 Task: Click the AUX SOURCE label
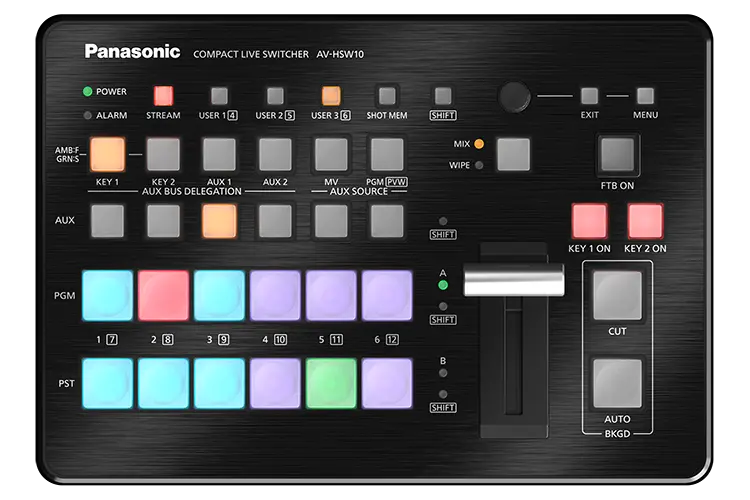(x=359, y=191)
